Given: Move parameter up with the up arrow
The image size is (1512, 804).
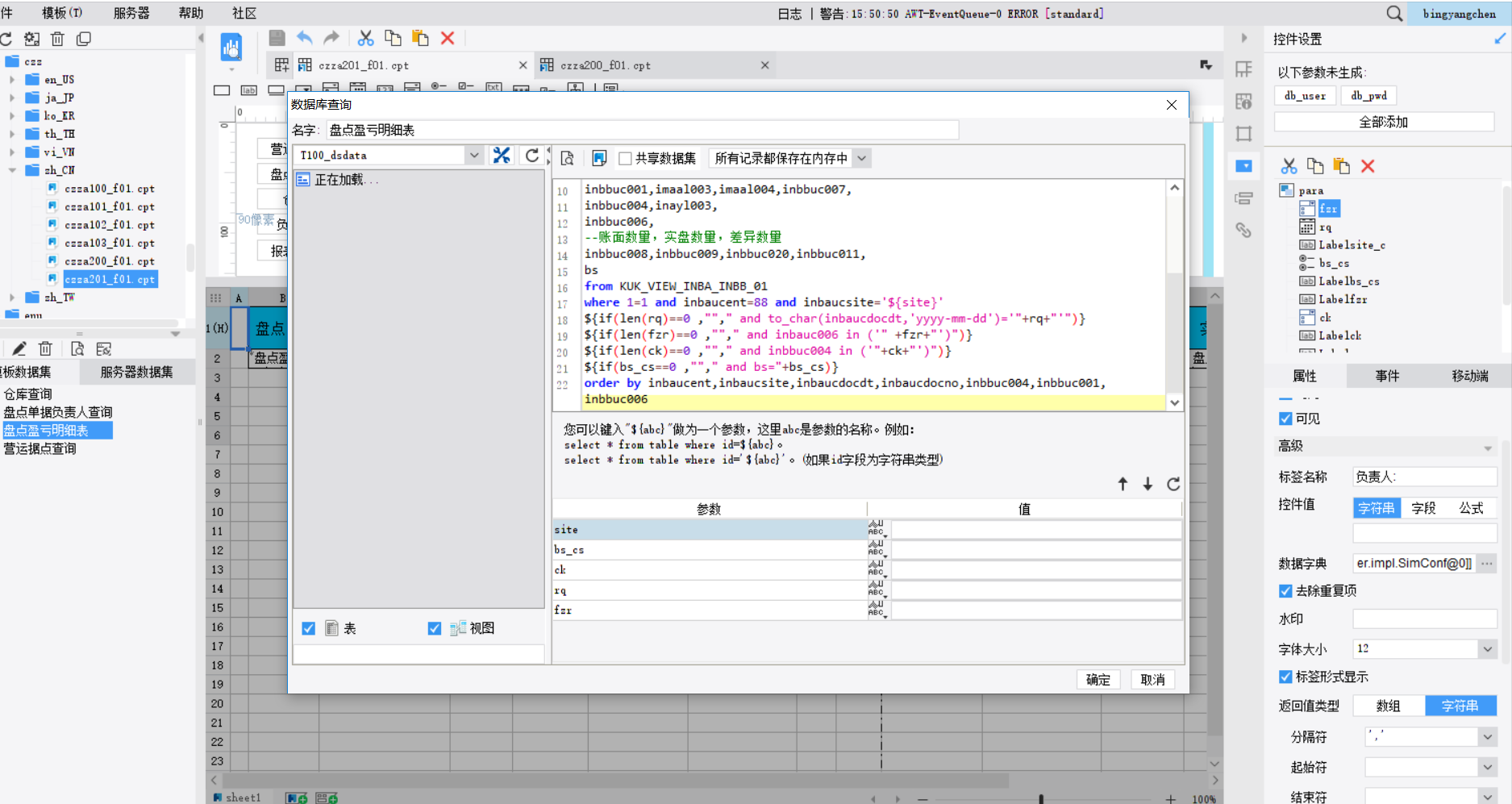Looking at the screenshot, I should click(x=1123, y=484).
